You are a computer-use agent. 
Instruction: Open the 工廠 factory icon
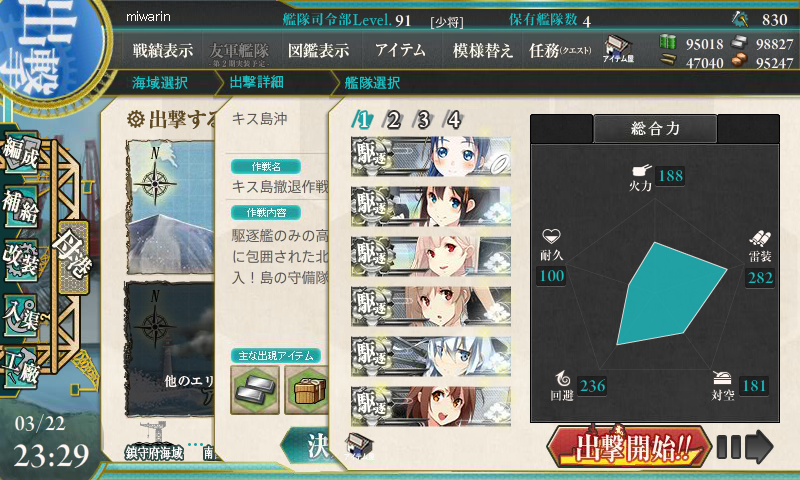(21, 368)
